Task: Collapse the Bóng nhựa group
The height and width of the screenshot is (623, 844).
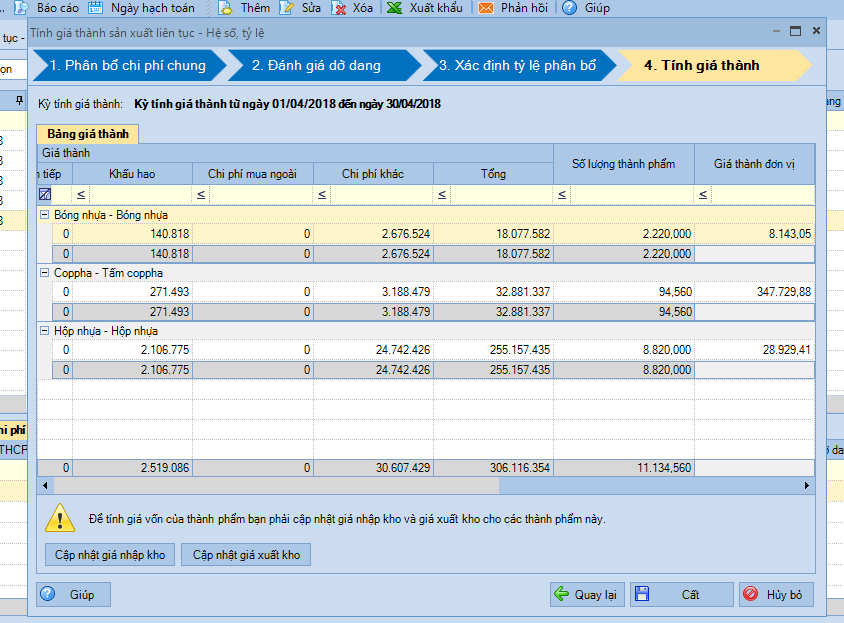Action: click(x=45, y=215)
